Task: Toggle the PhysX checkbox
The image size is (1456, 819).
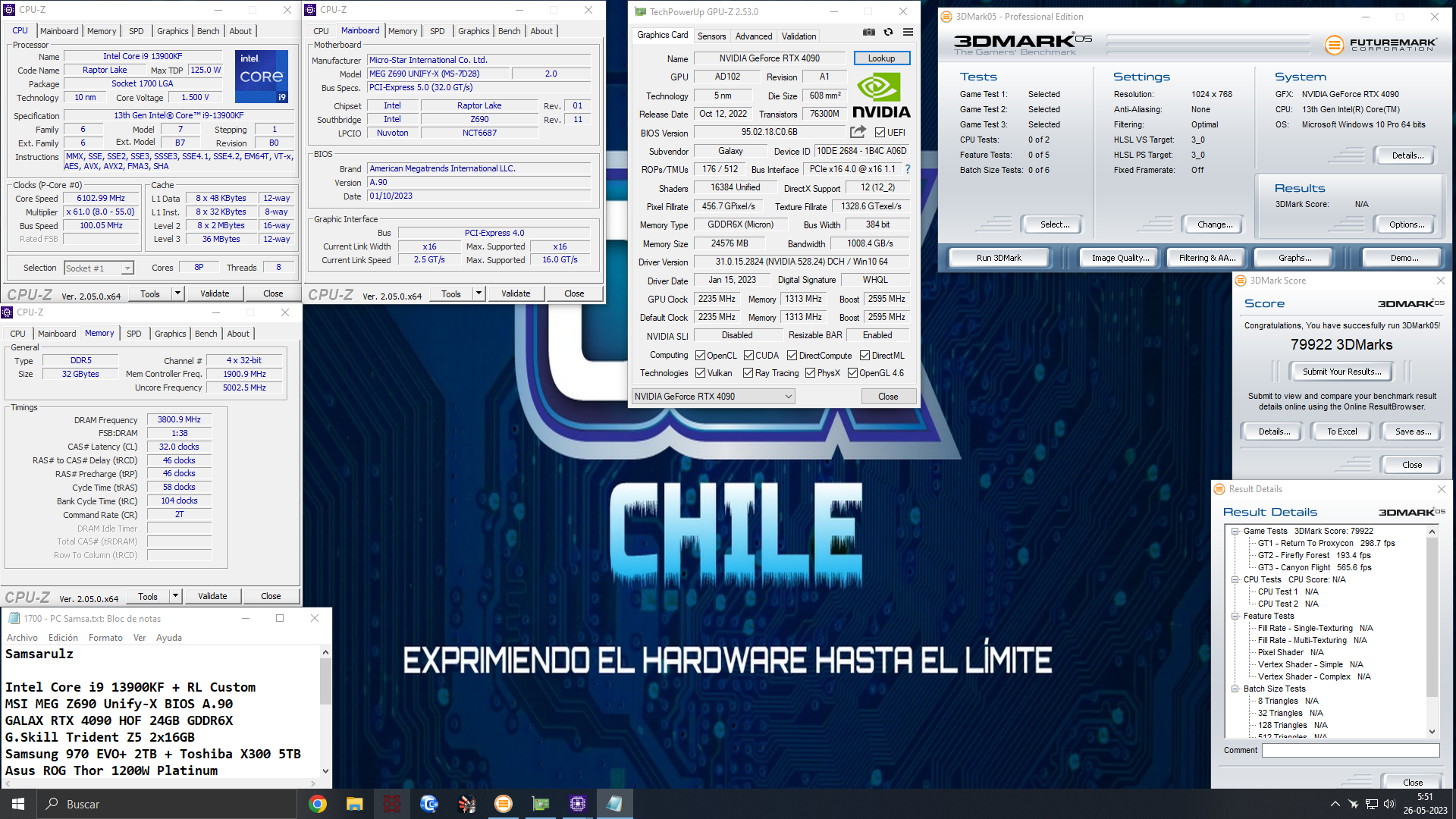Action: pyautogui.click(x=810, y=373)
